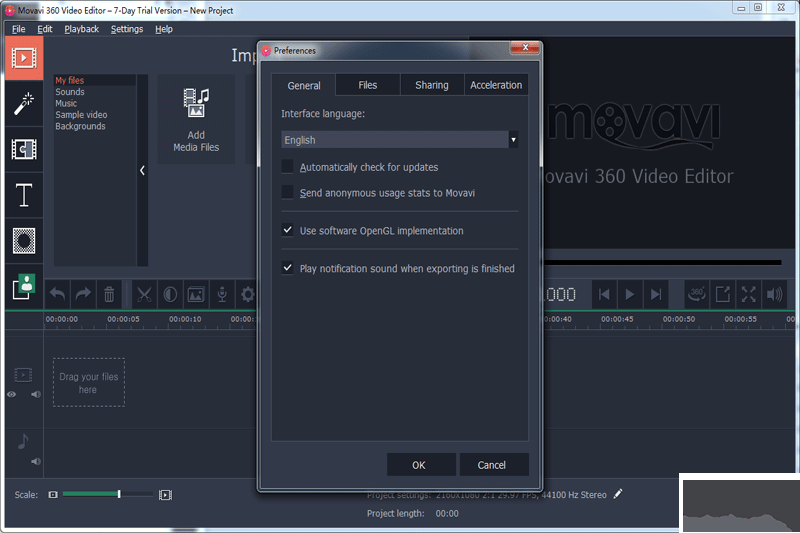Click the Record audio microphone icon

pos(222,294)
